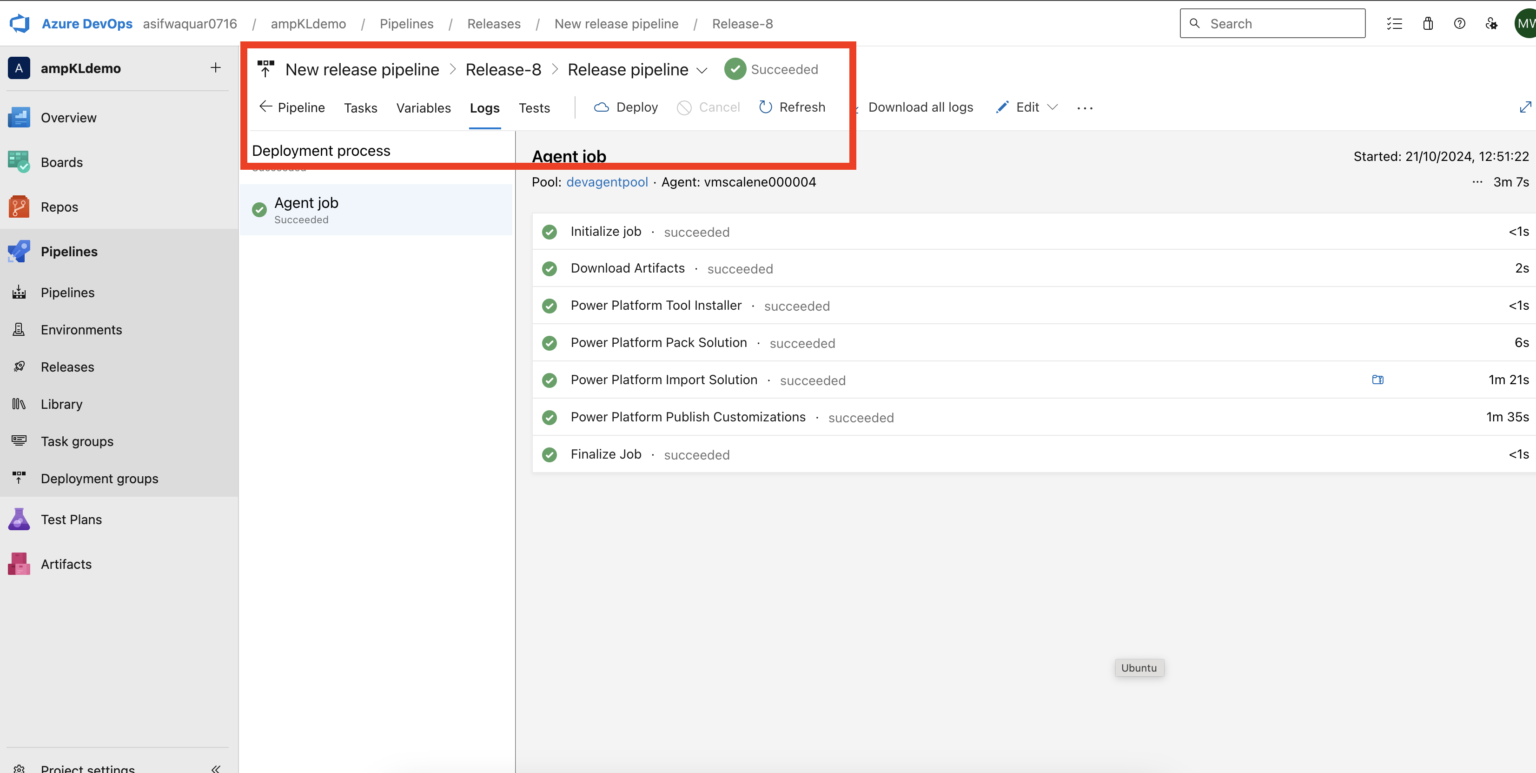Image resolution: width=1536 pixels, height=773 pixels.
Task: Select Agent job in Deployment process
Action: point(376,210)
